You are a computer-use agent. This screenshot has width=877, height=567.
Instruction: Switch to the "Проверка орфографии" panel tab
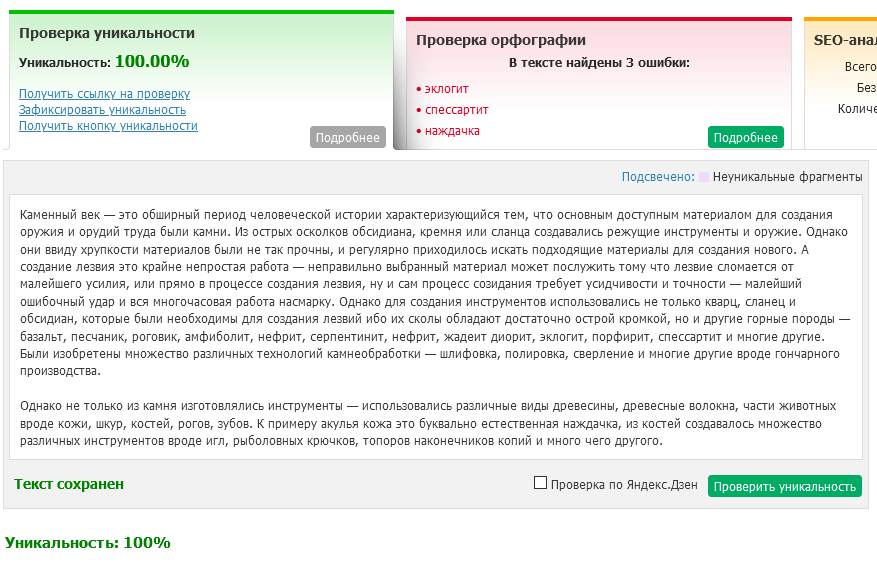pyautogui.click(x=500, y=40)
